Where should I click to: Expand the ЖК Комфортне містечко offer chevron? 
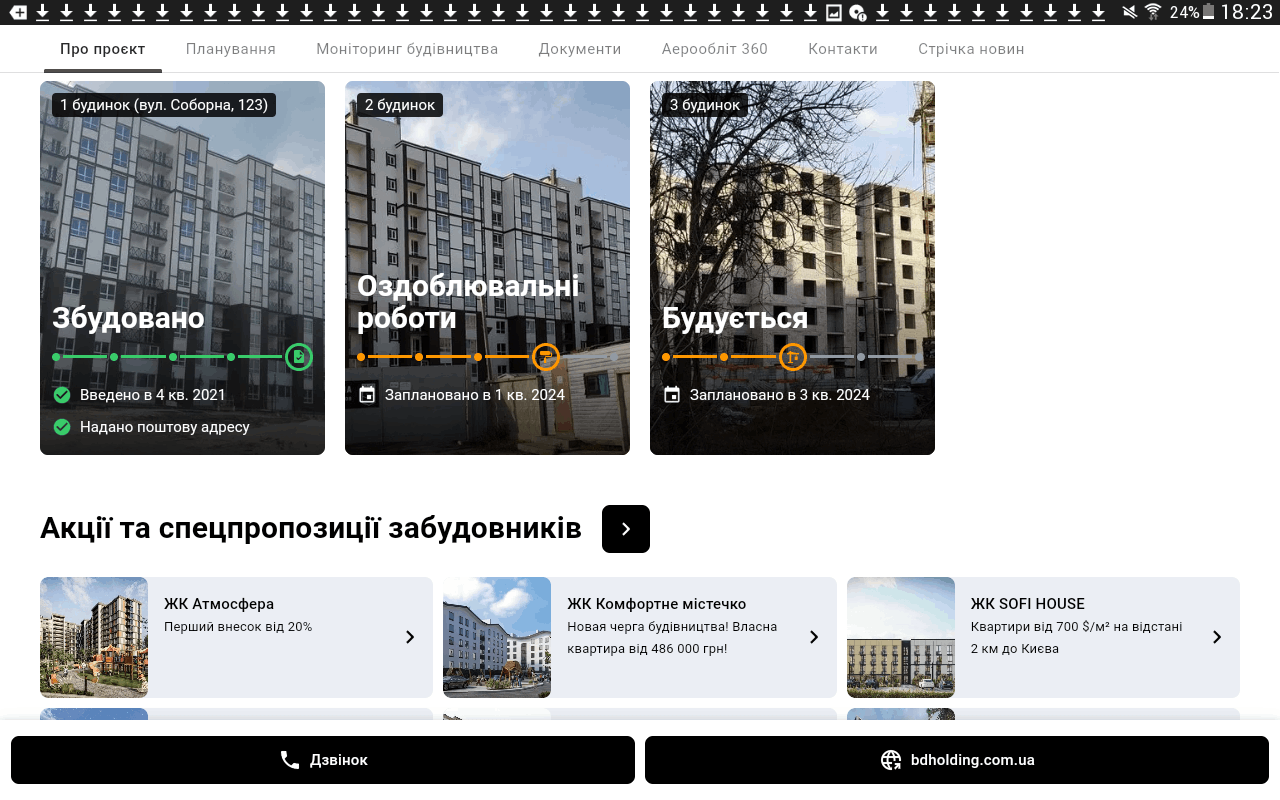point(814,637)
